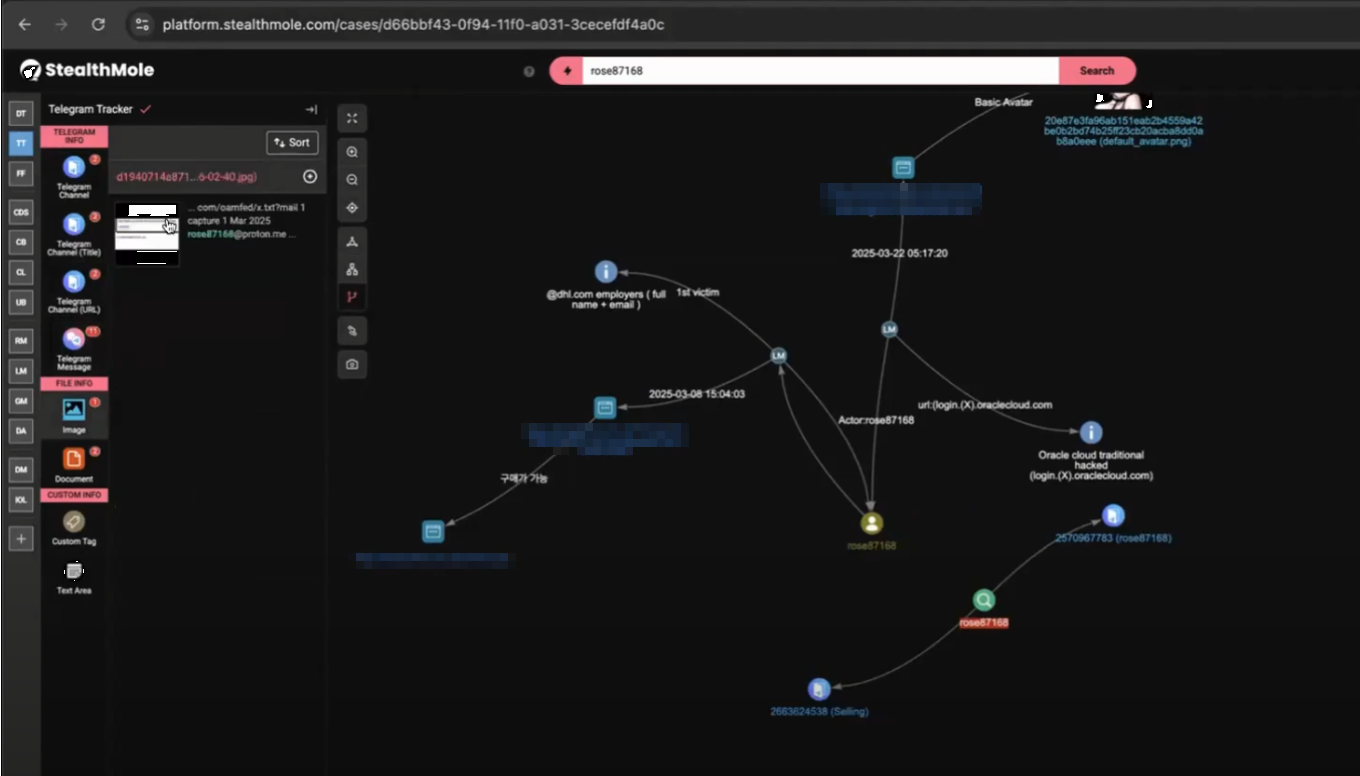The width and height of the screenshot is (1360, 776).
Task: Open the GM module button
Action: [21, 401]
